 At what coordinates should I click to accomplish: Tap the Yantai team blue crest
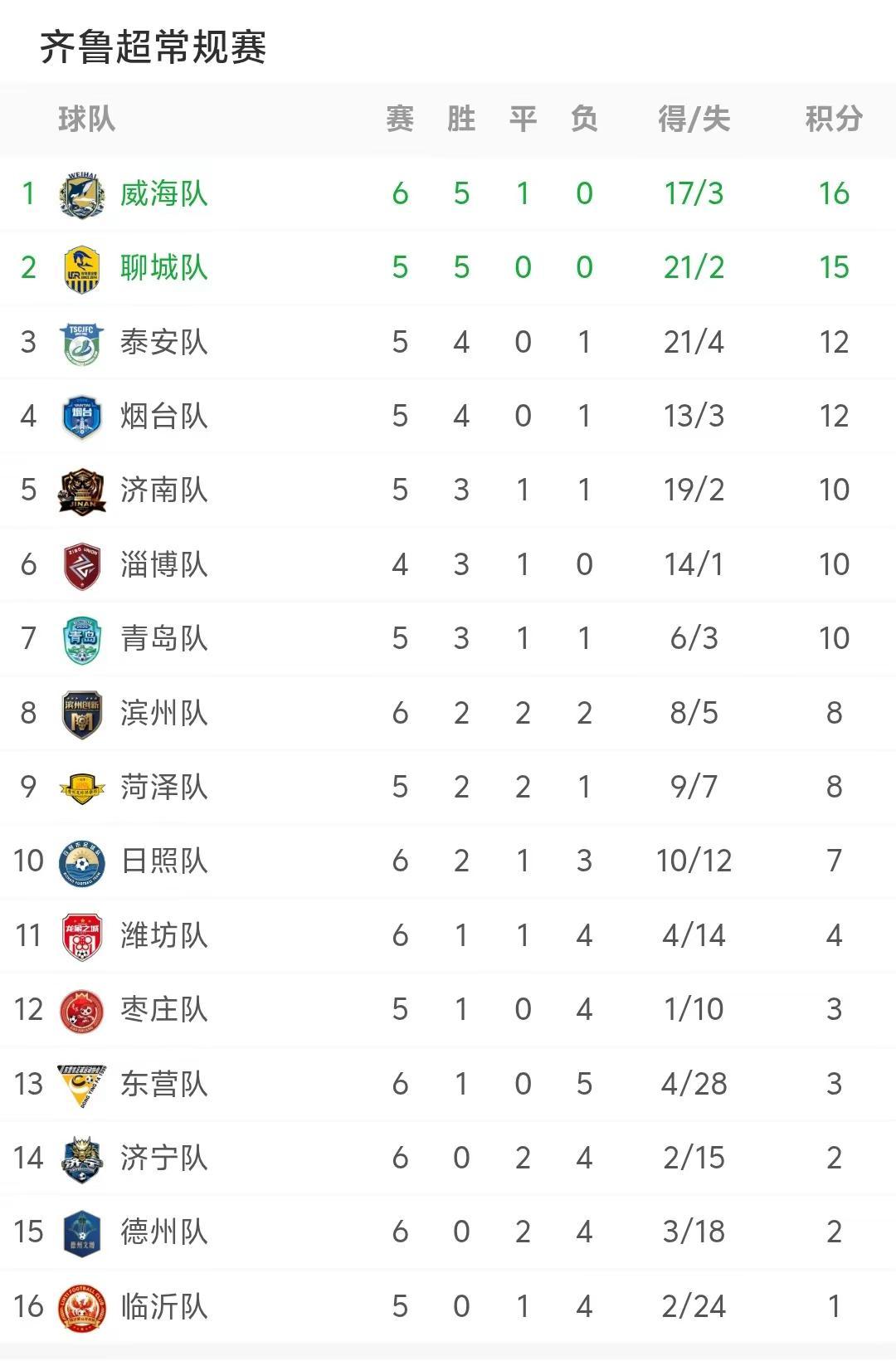click(82, 417)
